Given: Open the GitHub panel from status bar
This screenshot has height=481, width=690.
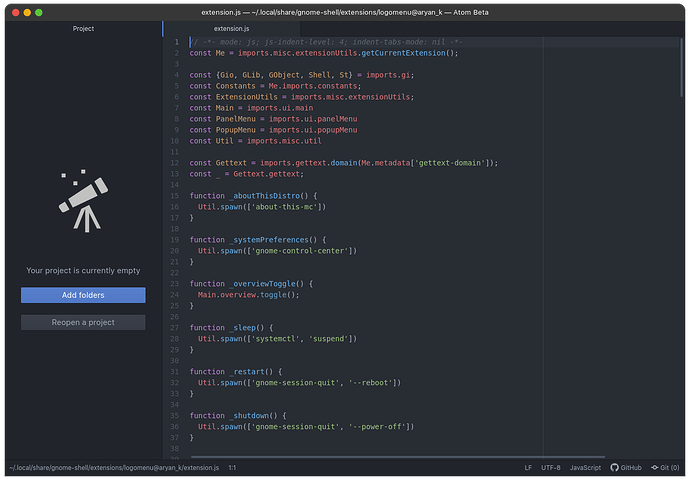Looking at the screenshot, I should click(x=626, y=467).
